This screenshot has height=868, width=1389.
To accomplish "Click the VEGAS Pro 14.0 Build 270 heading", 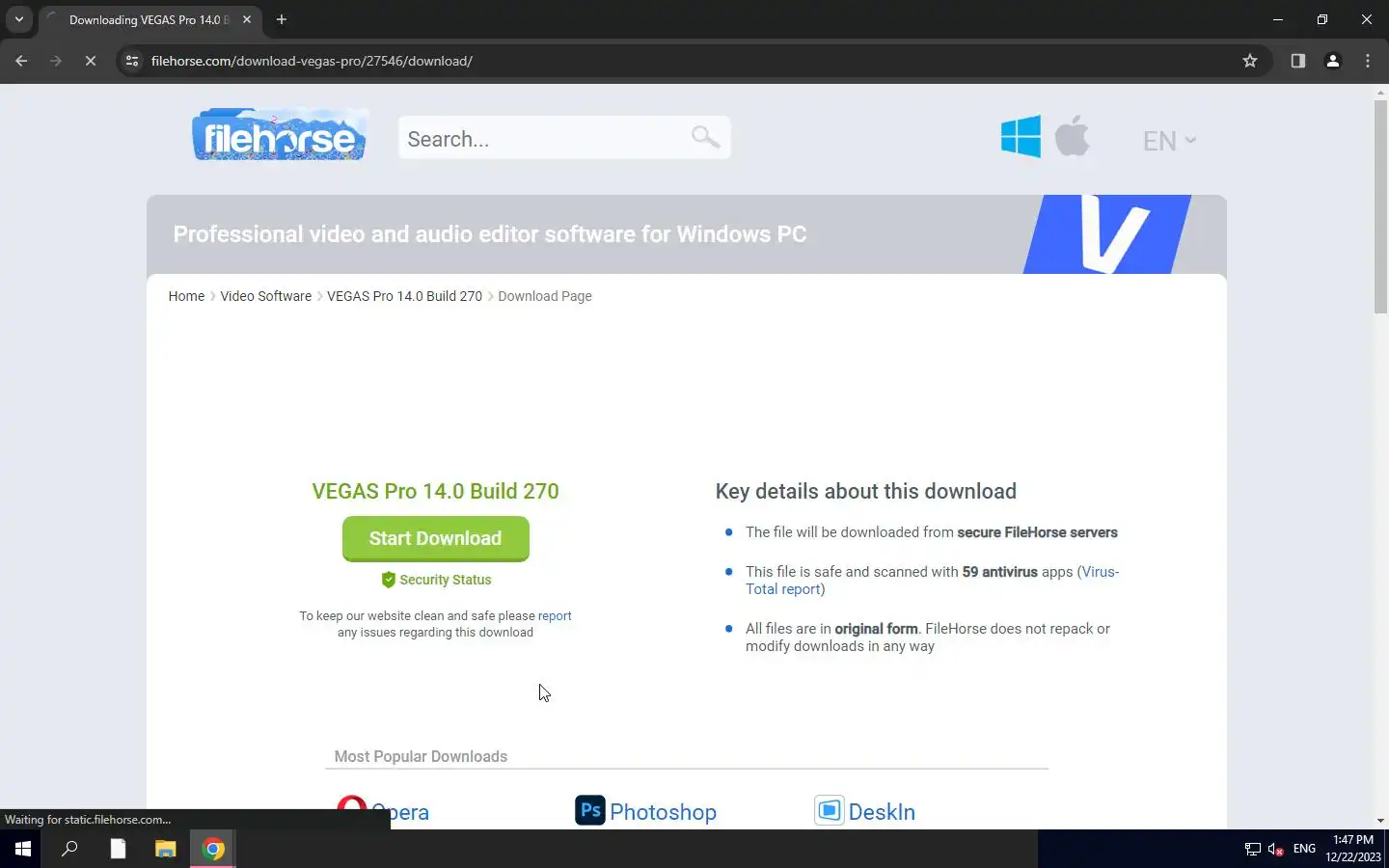I will (x=435, y=491).
